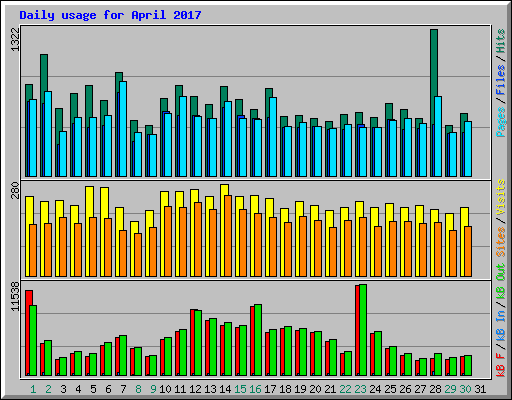512x400 pixels.
Task: Select day label '12' on the x-axis
Action: coord(195,389)
